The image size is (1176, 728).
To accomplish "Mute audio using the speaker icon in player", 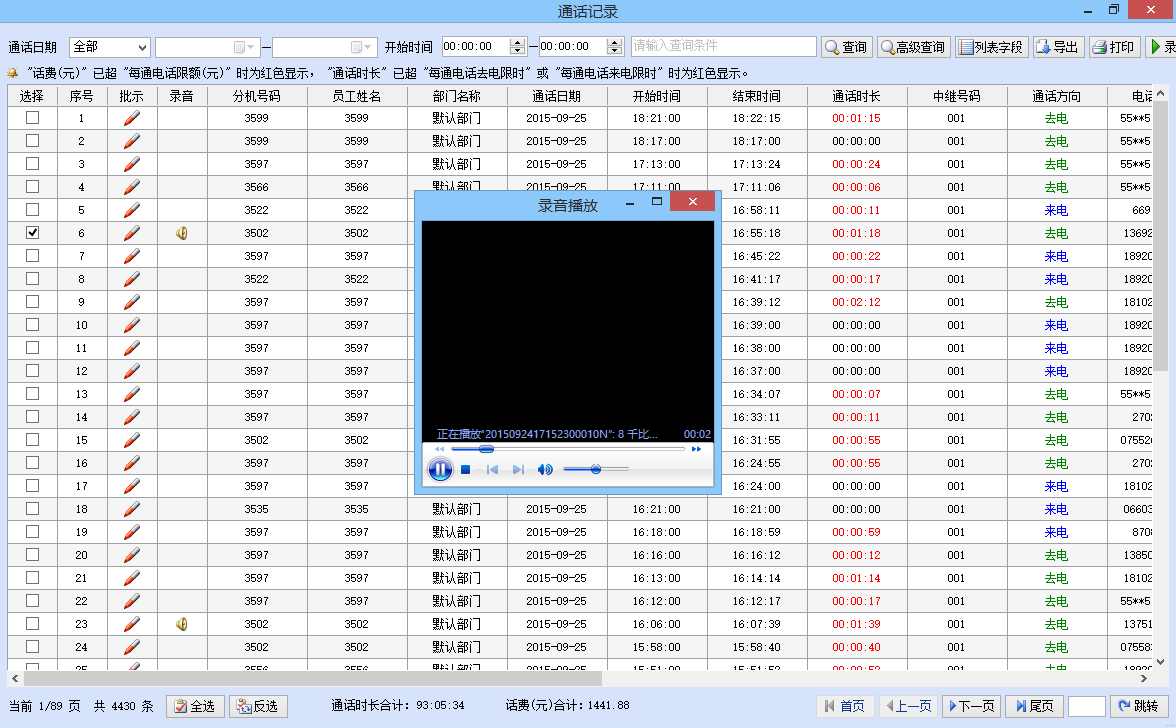I will click(x=545, y=470).
